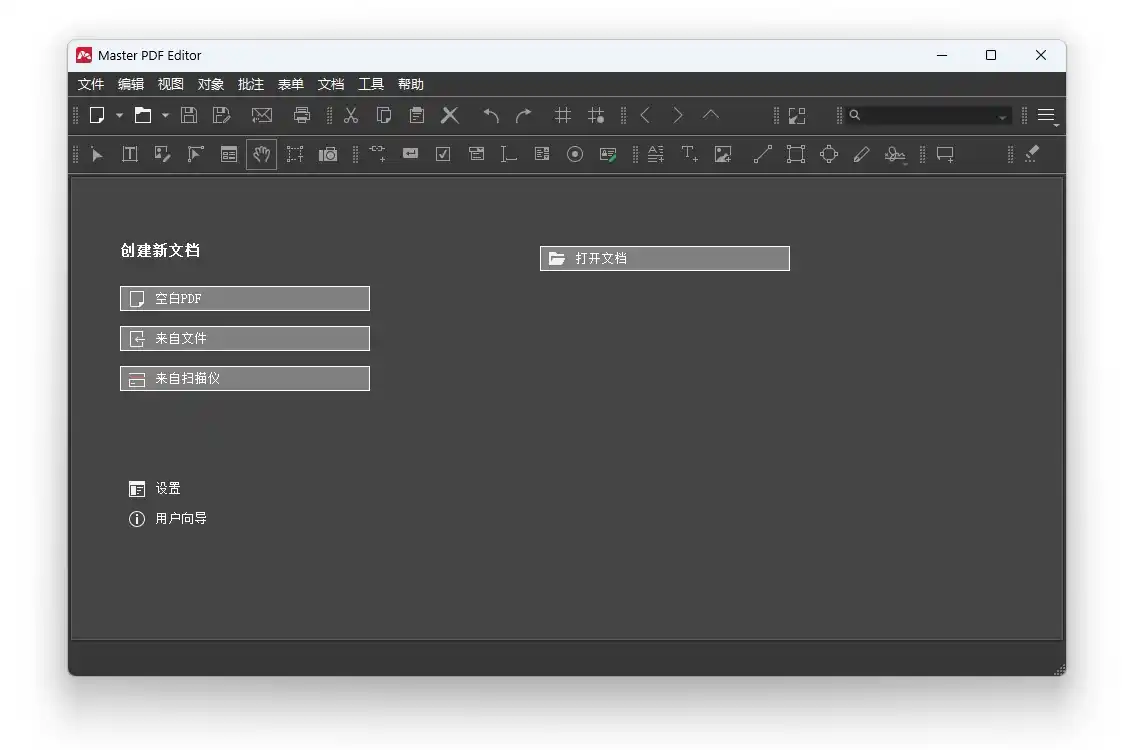
Task: Click the save floppy disk icon
Action: pos(189,115)
